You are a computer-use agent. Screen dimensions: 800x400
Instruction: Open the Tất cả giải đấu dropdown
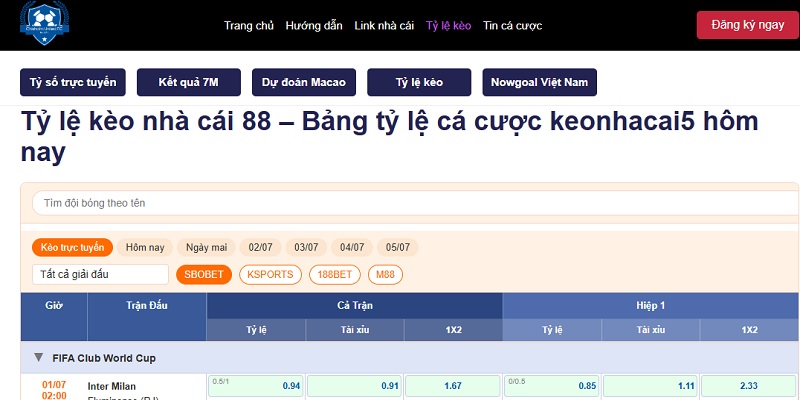(x=101, y=274)
